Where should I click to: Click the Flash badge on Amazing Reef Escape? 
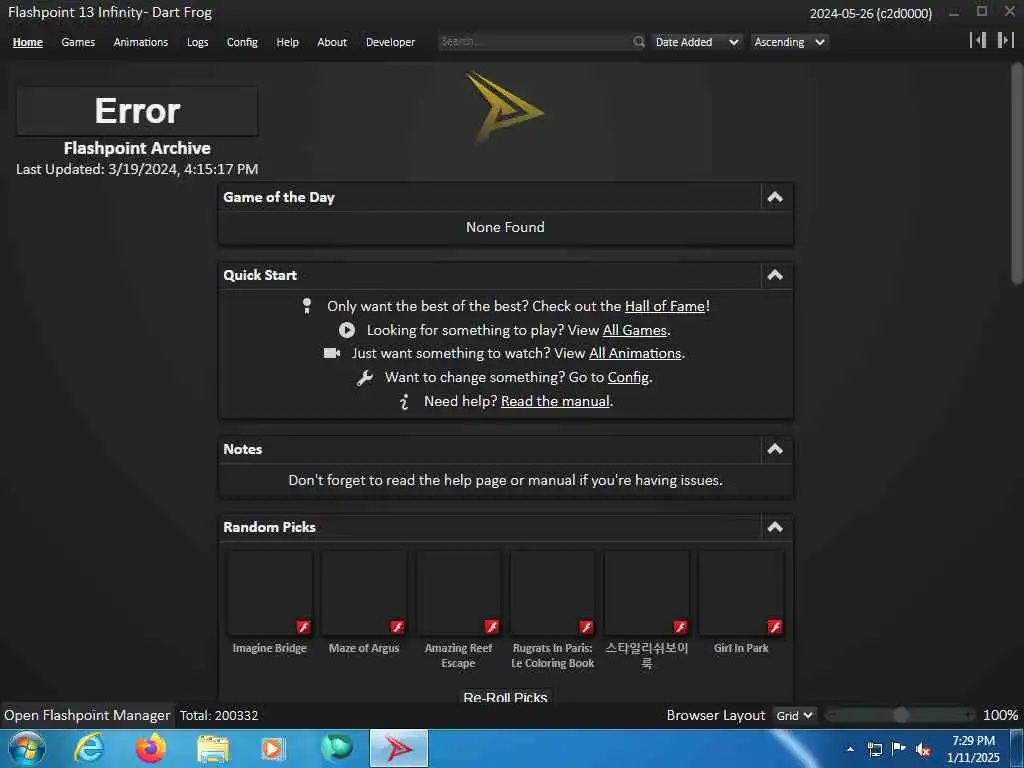(x=492, y=627)
